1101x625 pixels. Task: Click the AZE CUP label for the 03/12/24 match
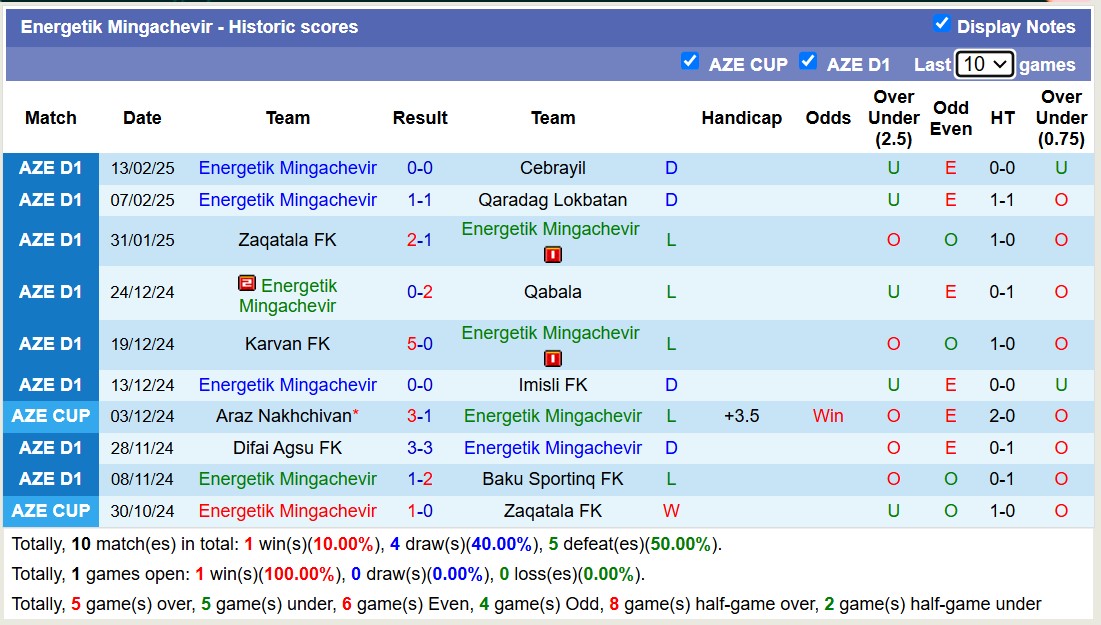[x=51, y=416]
